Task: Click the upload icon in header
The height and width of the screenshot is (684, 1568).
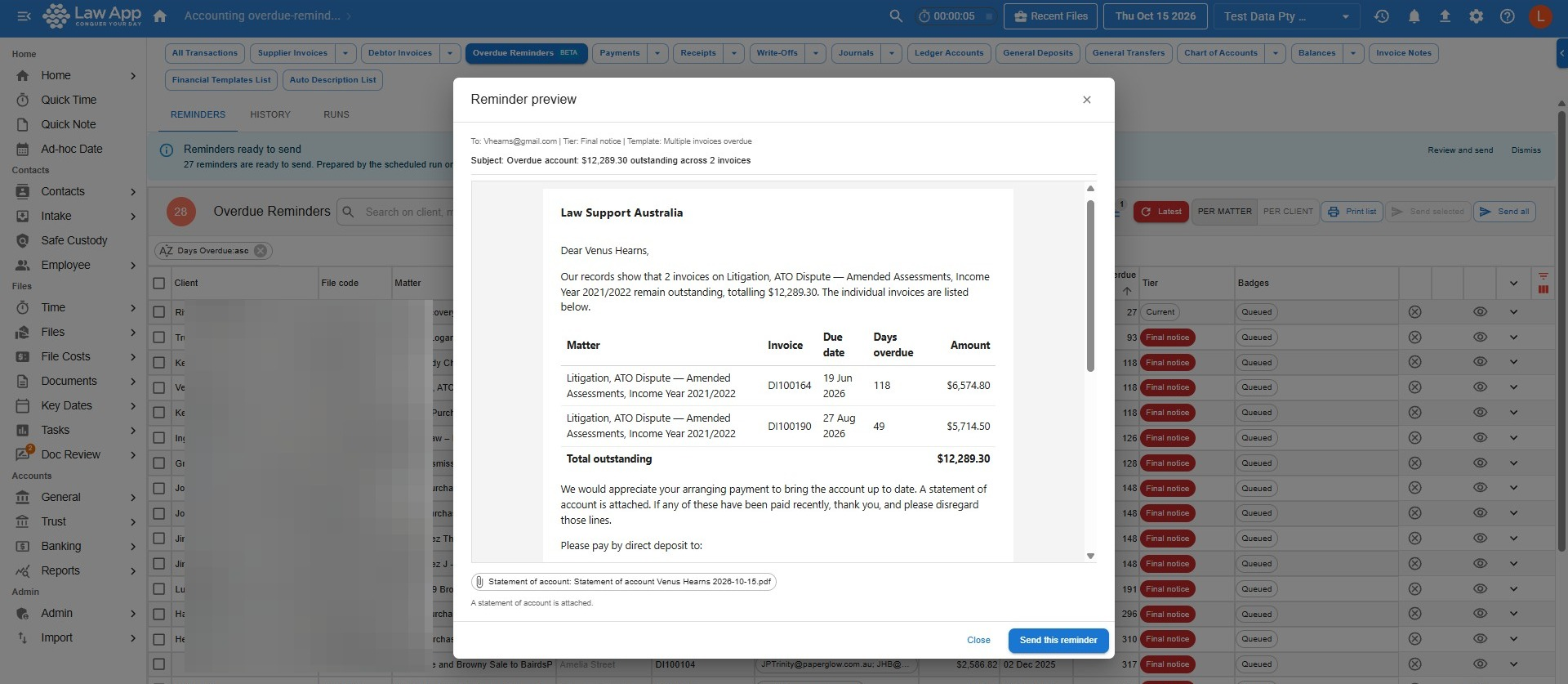Action: click(1445, 16)
